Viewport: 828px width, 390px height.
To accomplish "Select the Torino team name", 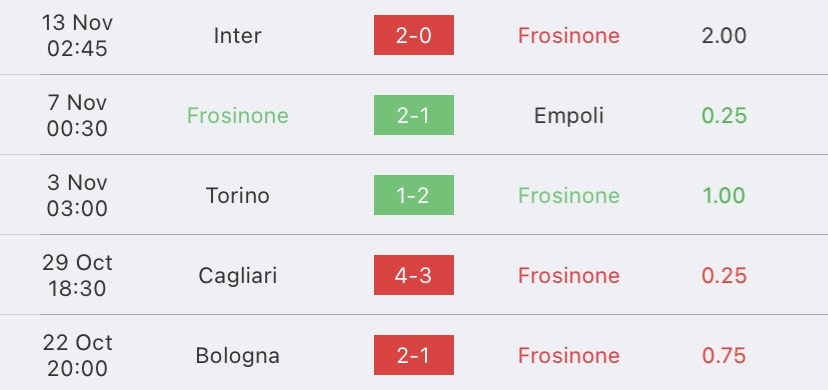I will click(x=237, y=195).
